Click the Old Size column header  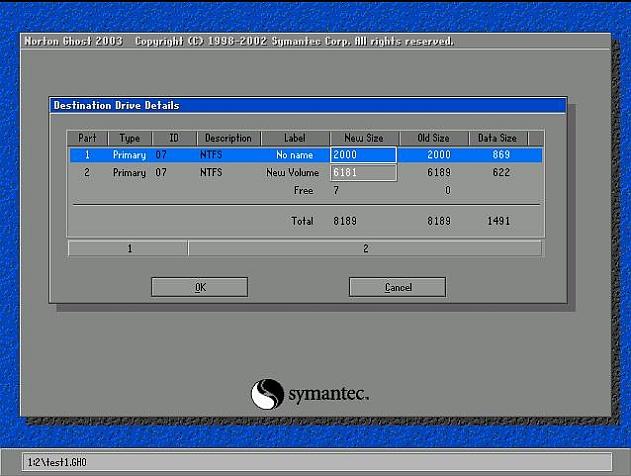click(x=433, y=138)
